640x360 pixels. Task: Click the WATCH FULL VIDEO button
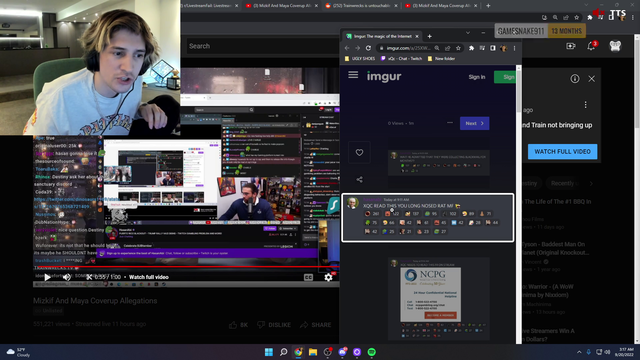pos(562,151)
